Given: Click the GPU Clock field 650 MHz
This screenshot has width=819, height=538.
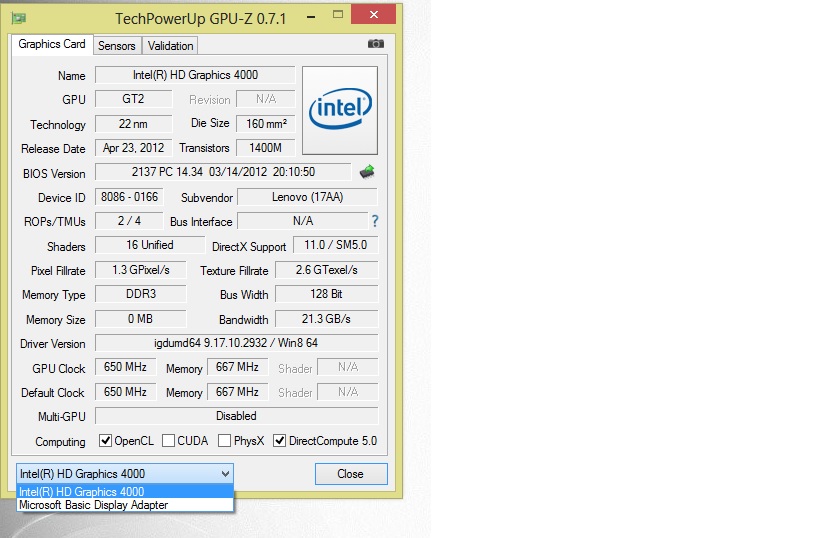Looking at the screenshot, I should click(125, 367).
